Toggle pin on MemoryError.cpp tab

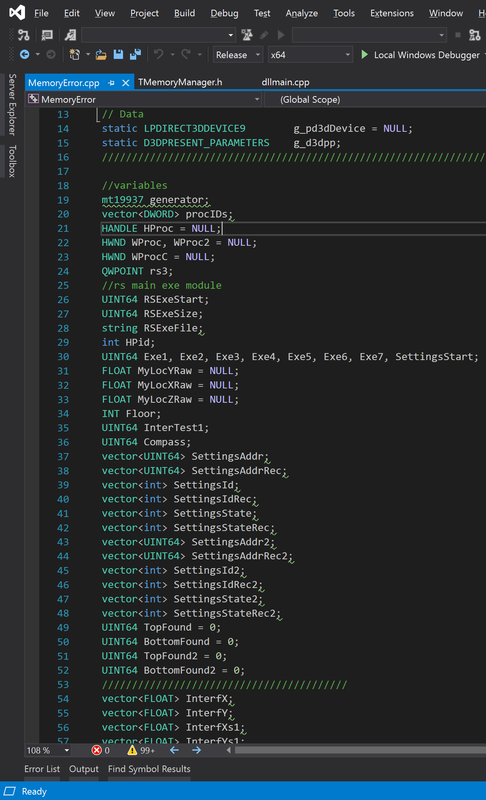112,83
